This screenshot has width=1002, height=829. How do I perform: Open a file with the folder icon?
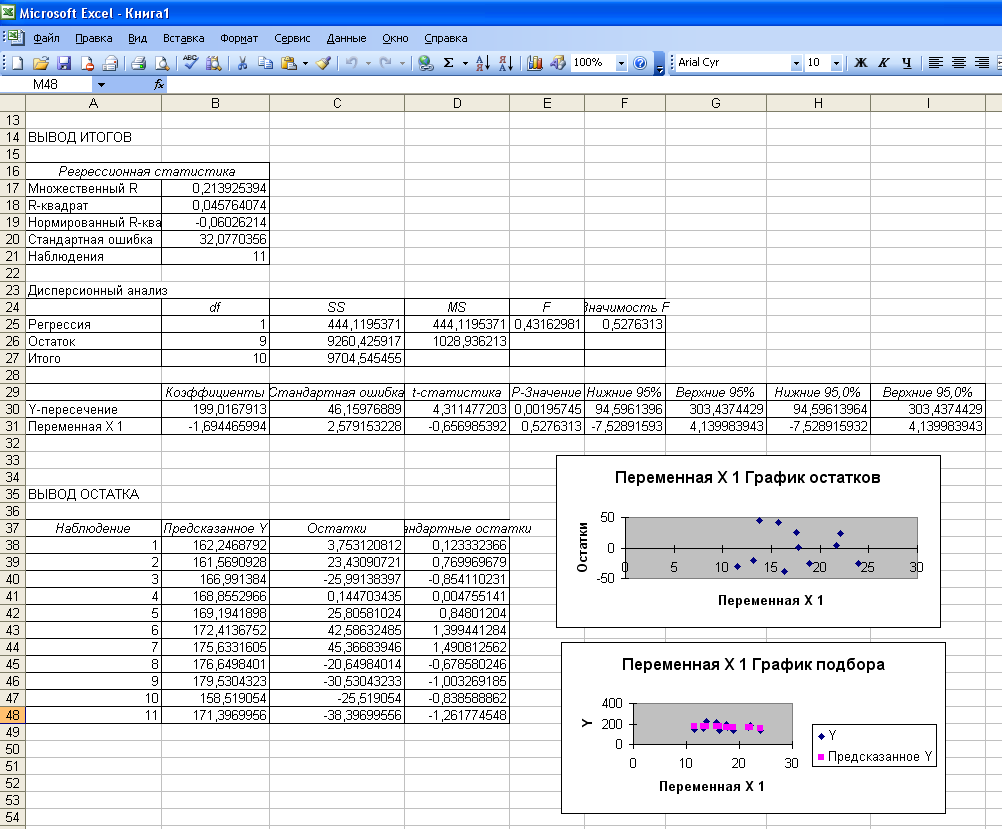40,63
